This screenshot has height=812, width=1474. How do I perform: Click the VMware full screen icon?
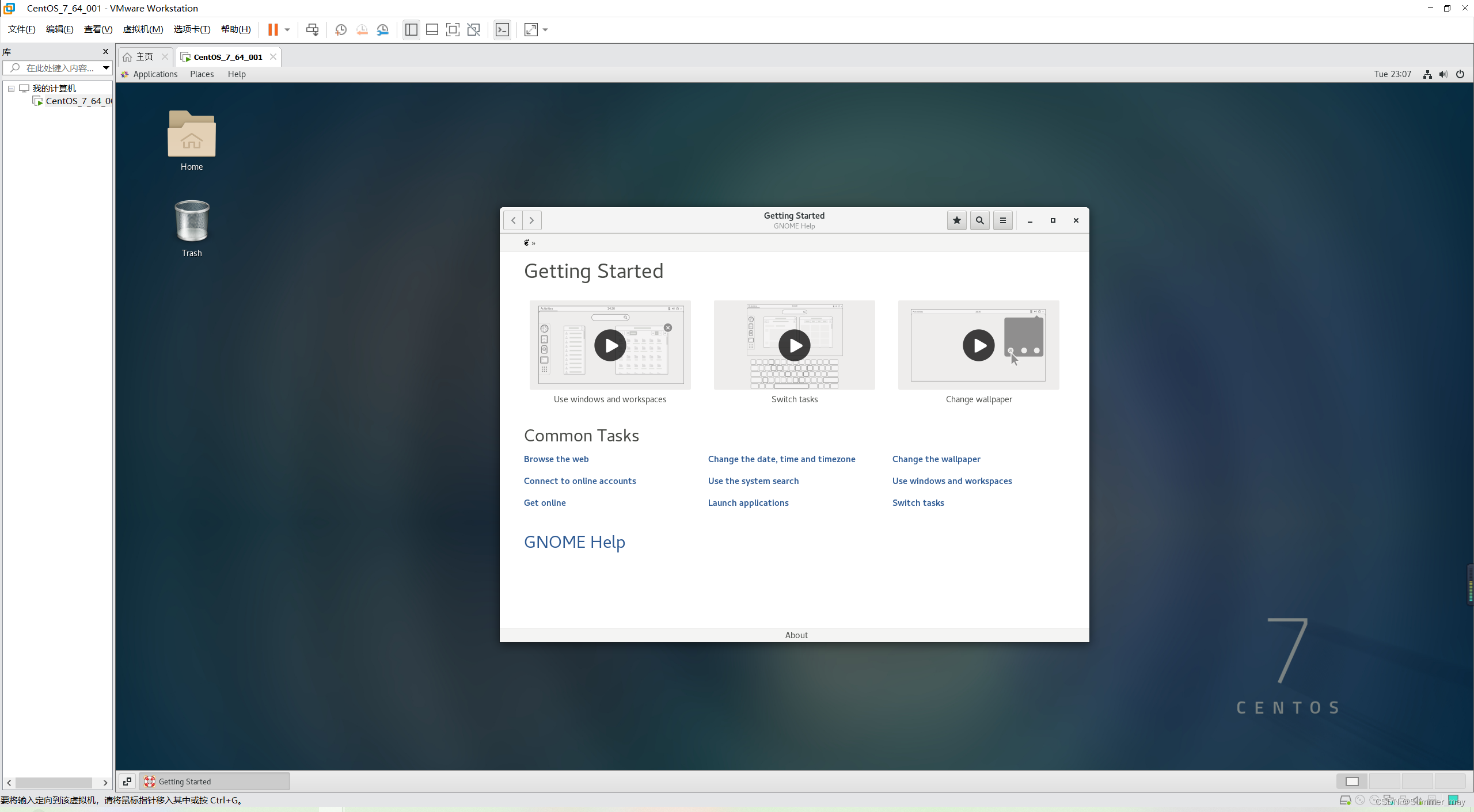(x=453, y=29)
